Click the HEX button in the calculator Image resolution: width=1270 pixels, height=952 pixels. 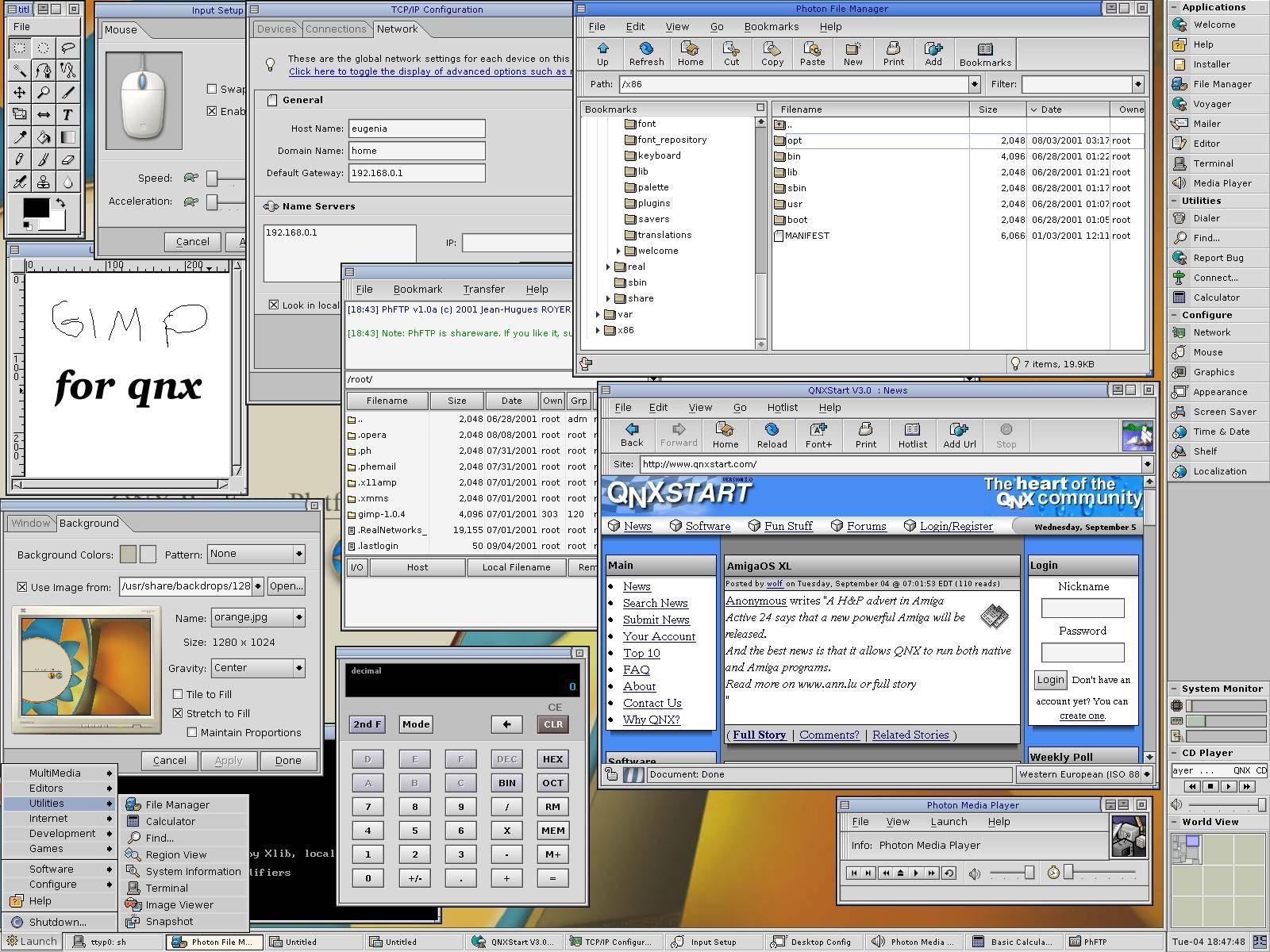pyautogui.click(x=552, y=759)
